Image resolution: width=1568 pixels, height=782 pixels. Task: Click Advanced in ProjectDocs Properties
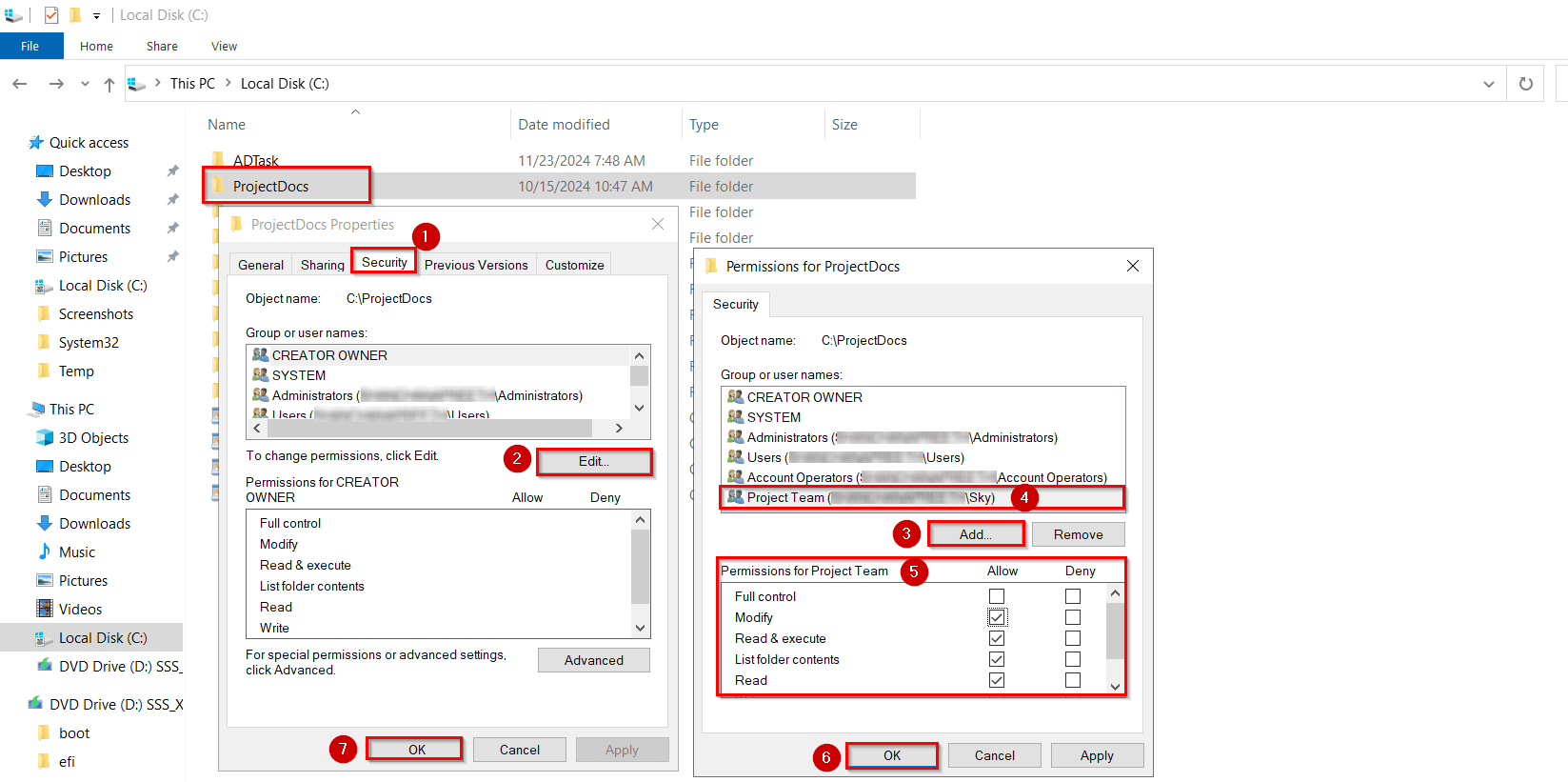[x=594, y=660]
